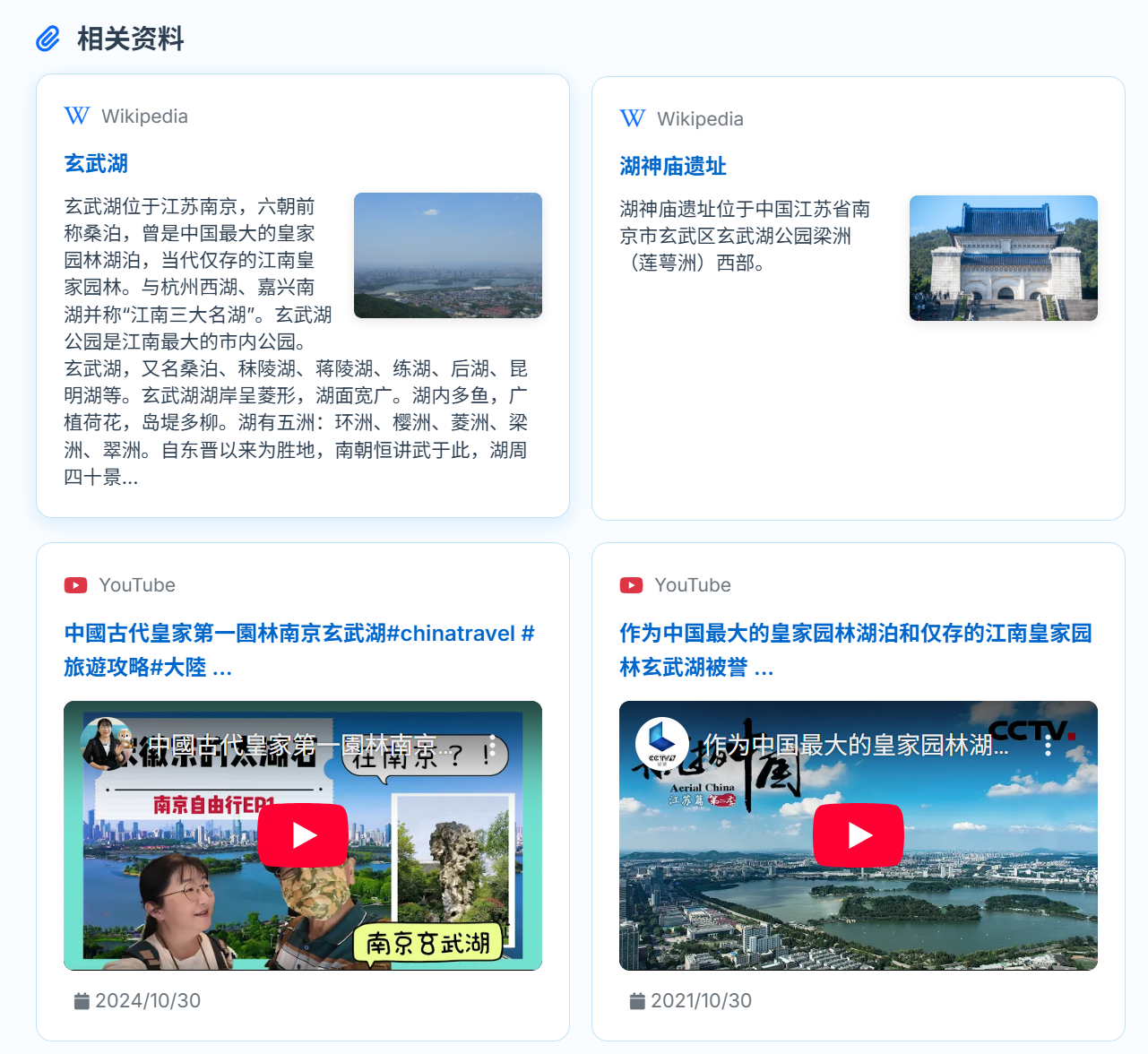
Task: Click the calendar icon next to 2024/10/30
Action: [82, 1001]
